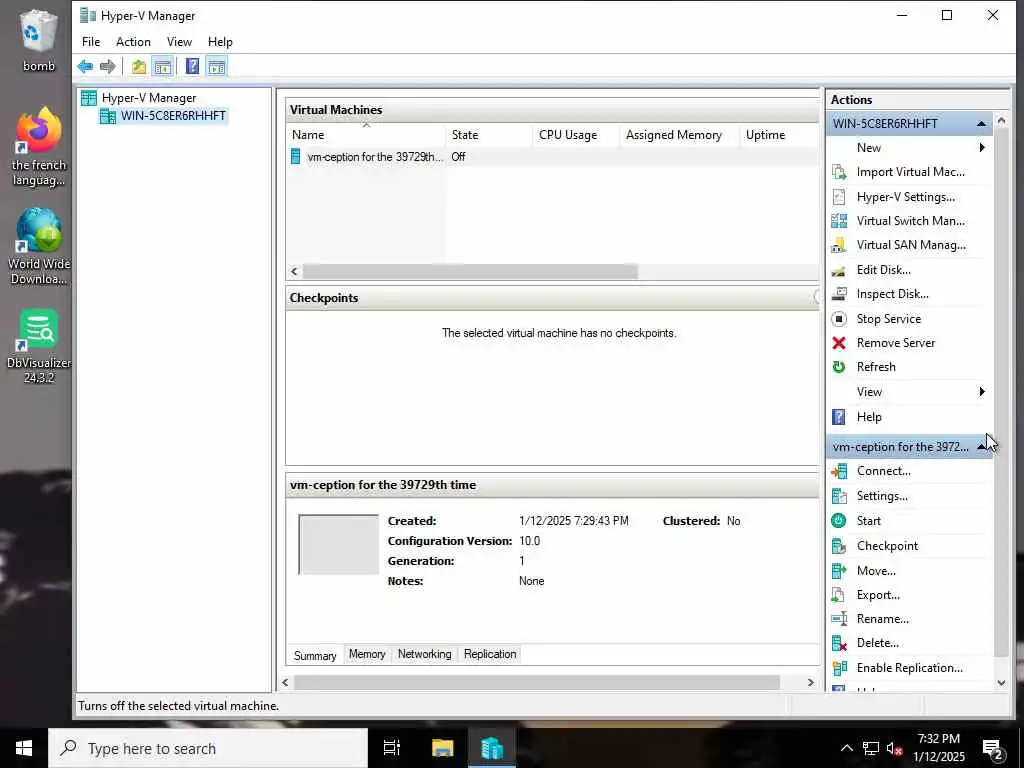Open Virtual SAN Manager action

(x=911, y=245)
